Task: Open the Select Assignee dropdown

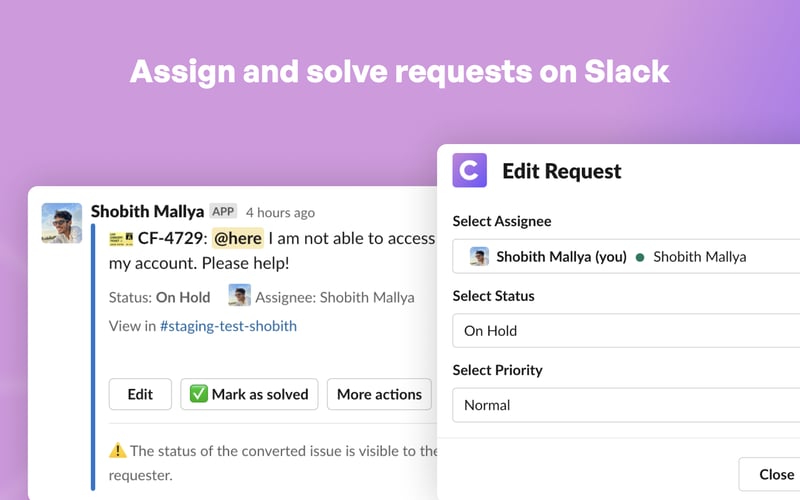Action: [x=625, y=256]
